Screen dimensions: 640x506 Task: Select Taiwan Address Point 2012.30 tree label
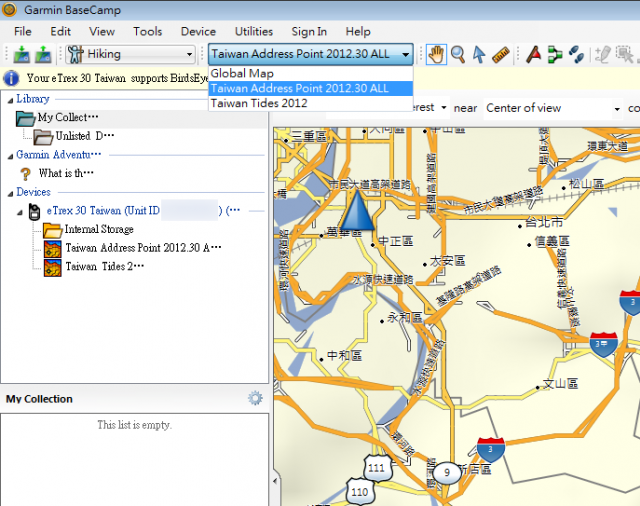143,248
